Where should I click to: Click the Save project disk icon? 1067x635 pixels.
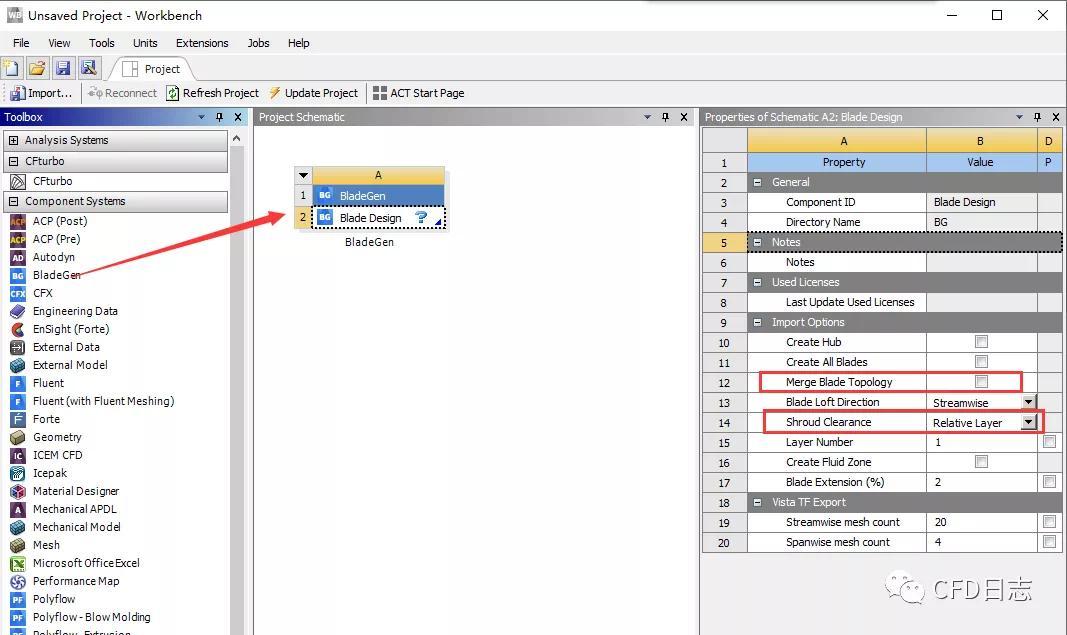click(63, 68)
